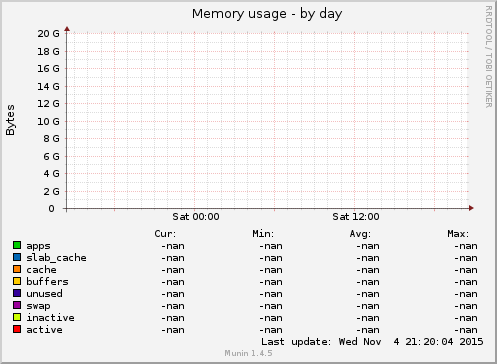Click the 'Munin 1.4.5' version text

[x=248, y=353]
